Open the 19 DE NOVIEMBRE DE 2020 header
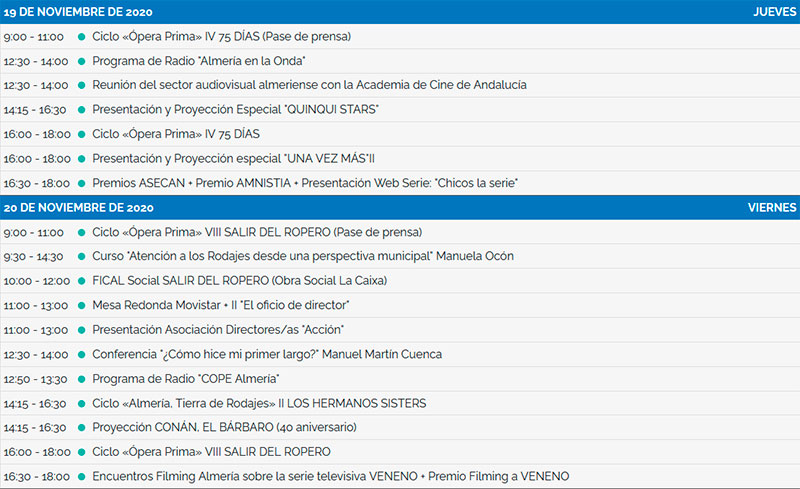800x489 pixels. [x=78, y=12]
